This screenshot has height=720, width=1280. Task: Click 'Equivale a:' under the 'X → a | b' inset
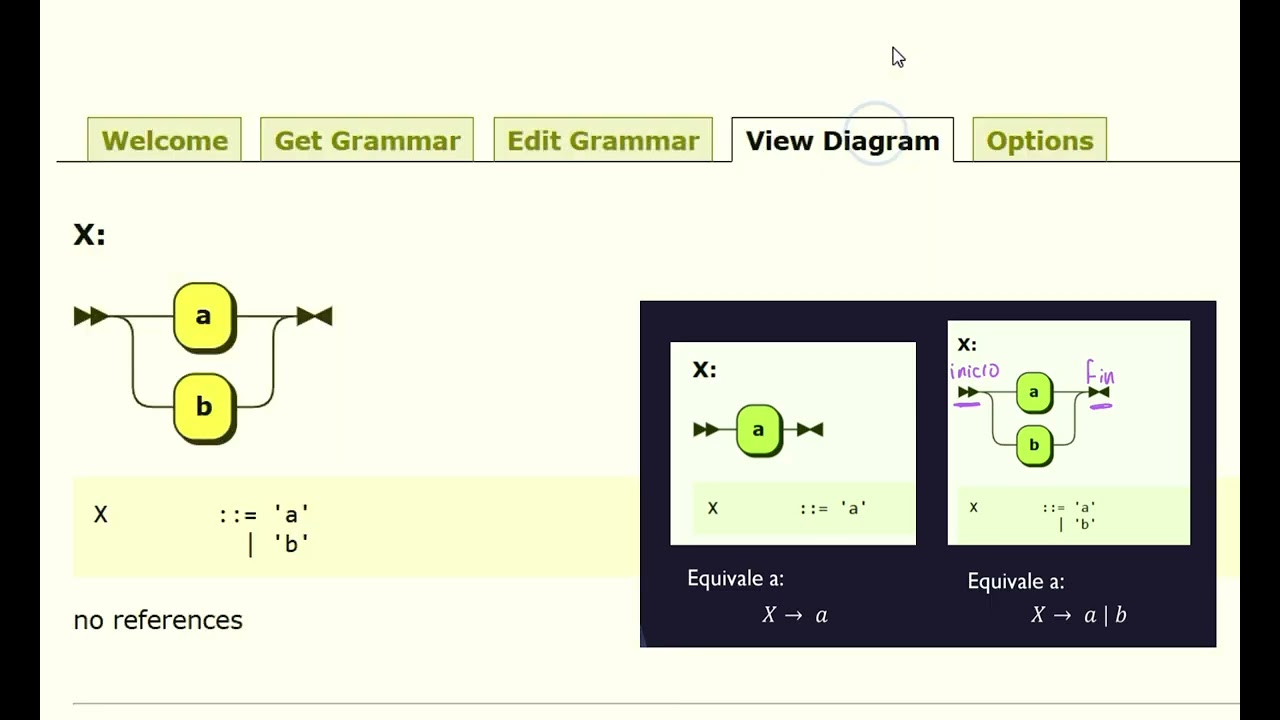(x=1016, y=581)
